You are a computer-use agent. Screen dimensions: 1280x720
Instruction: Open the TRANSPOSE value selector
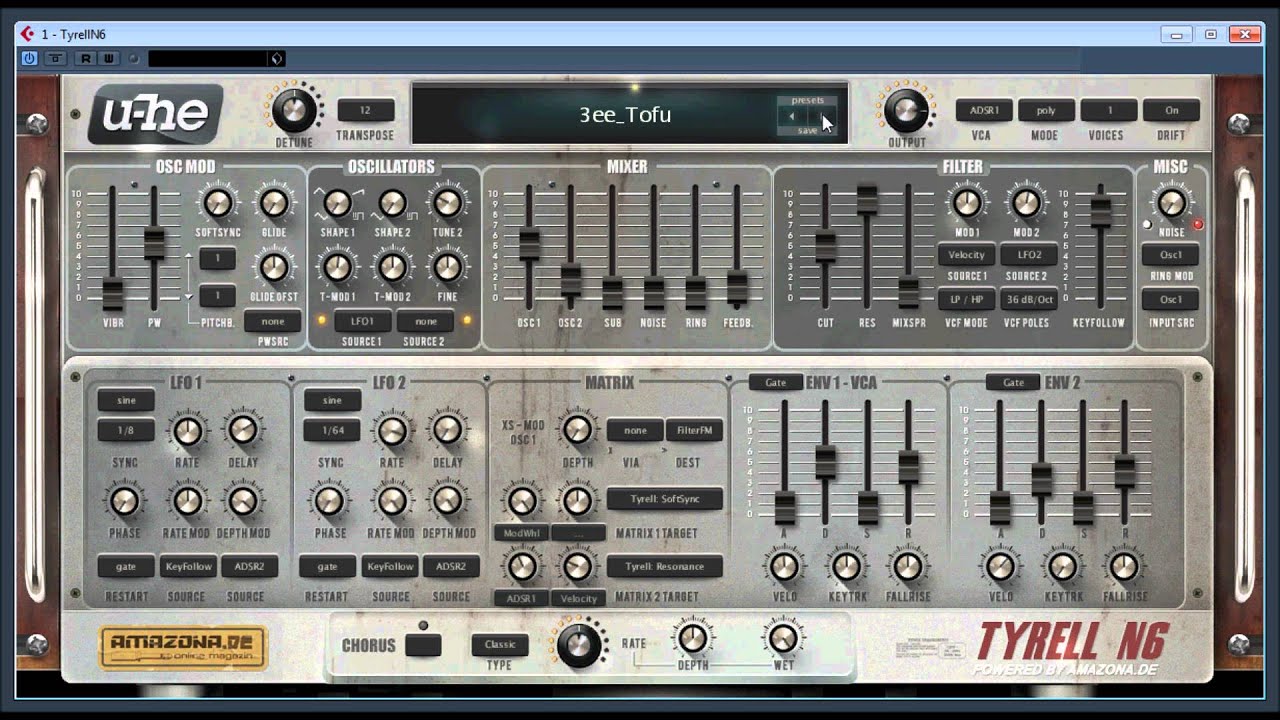(x=365, y=110)
